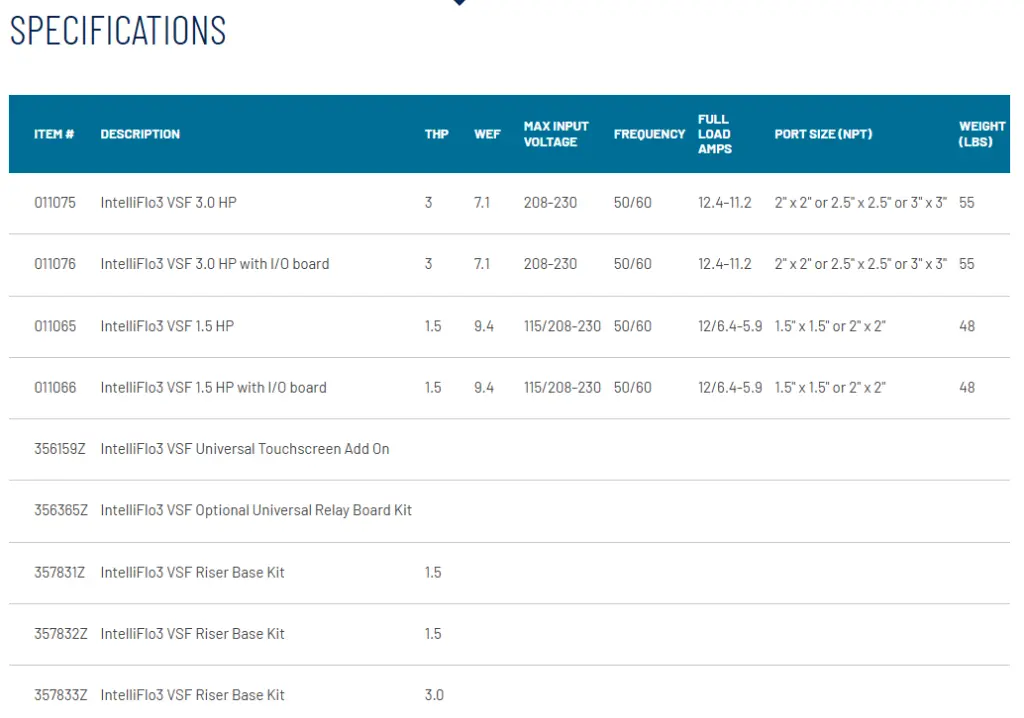This screenshot has width=1024, height=718.
Task: Select item number 011076
Action: [55, 264]
